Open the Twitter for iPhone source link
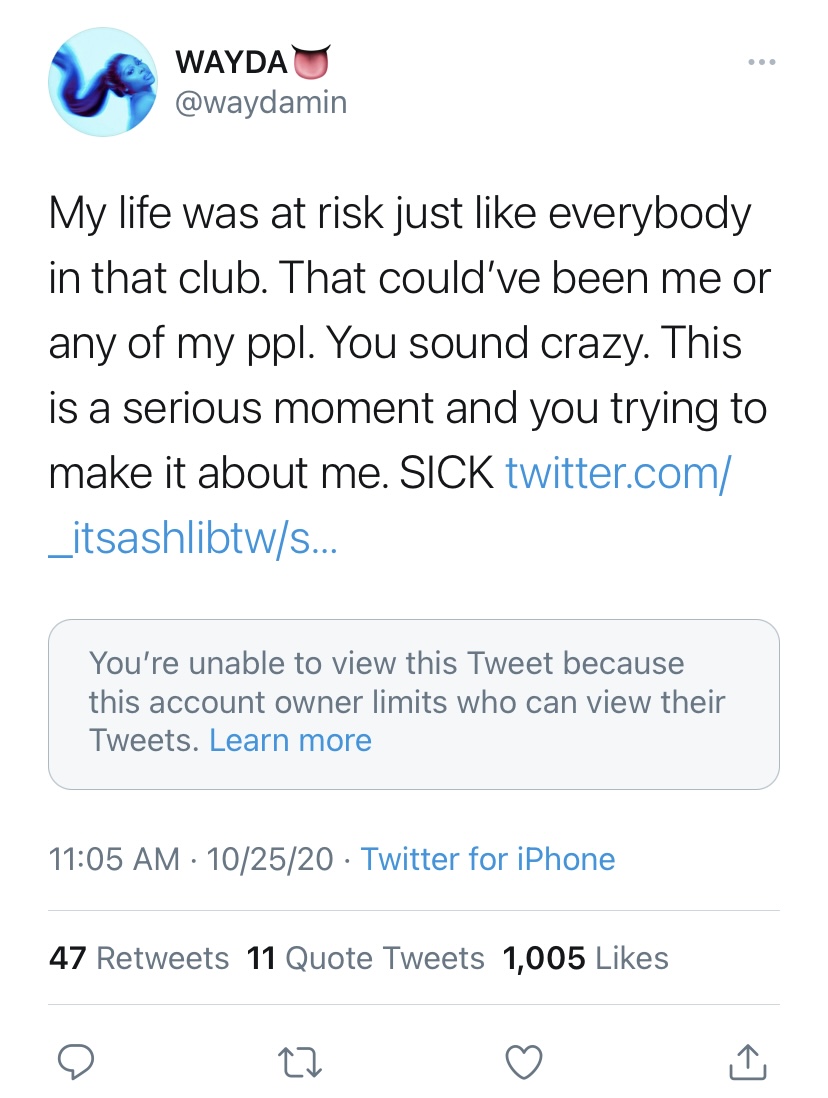The width and height of the screenshot is (828, 1098). click(x=487, y=859)
